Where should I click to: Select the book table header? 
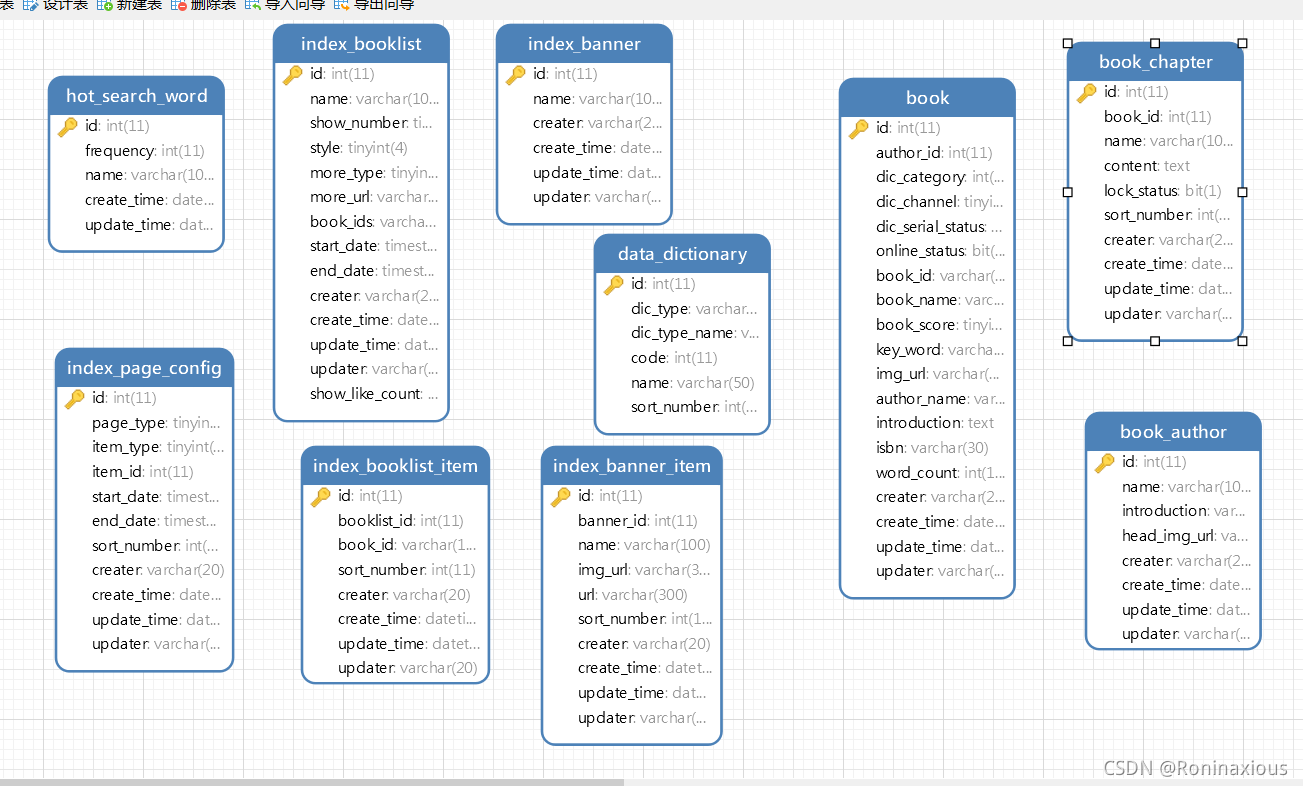tap(927, 98)
